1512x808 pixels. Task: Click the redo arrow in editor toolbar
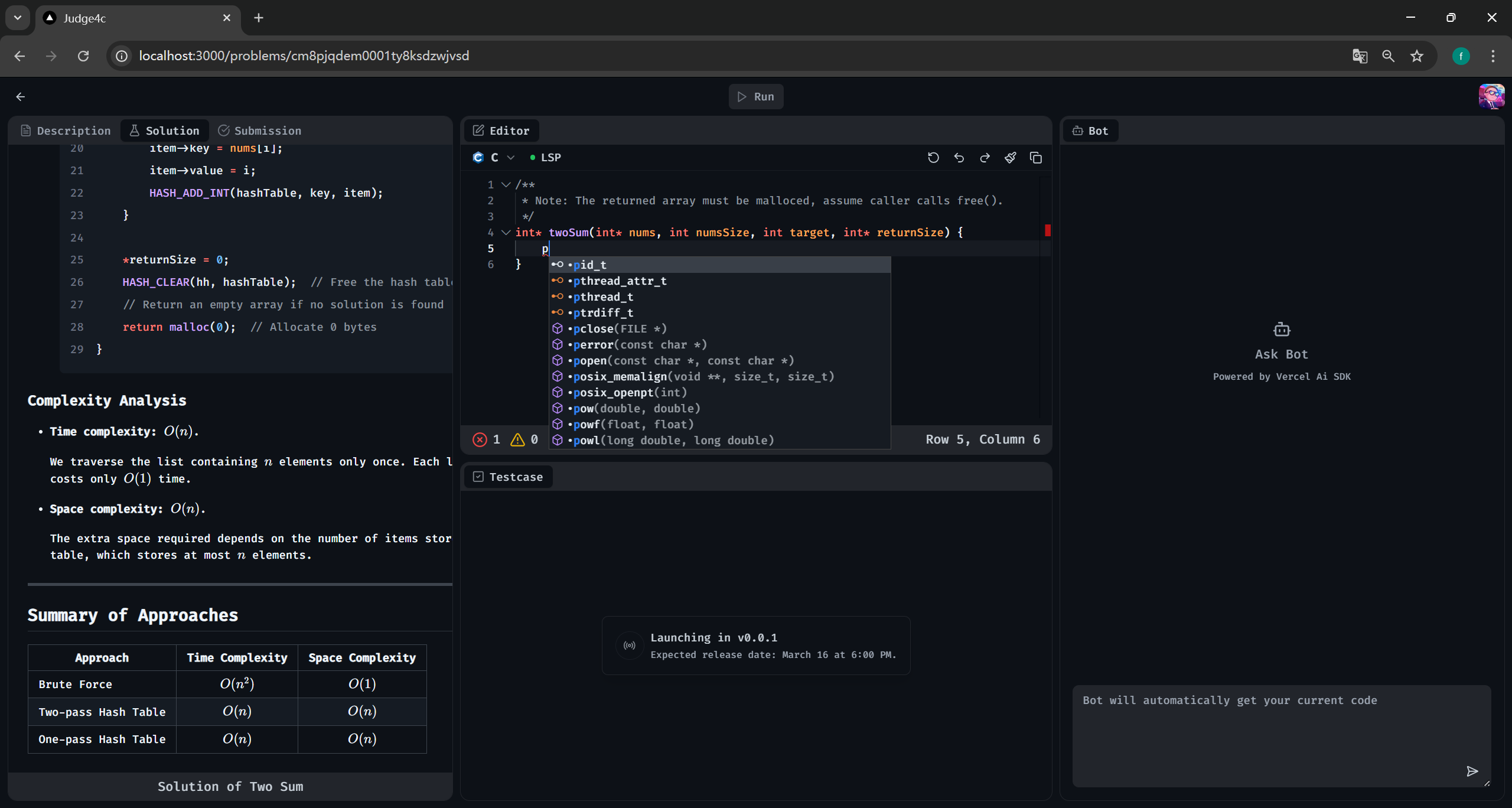coord(985,158)
